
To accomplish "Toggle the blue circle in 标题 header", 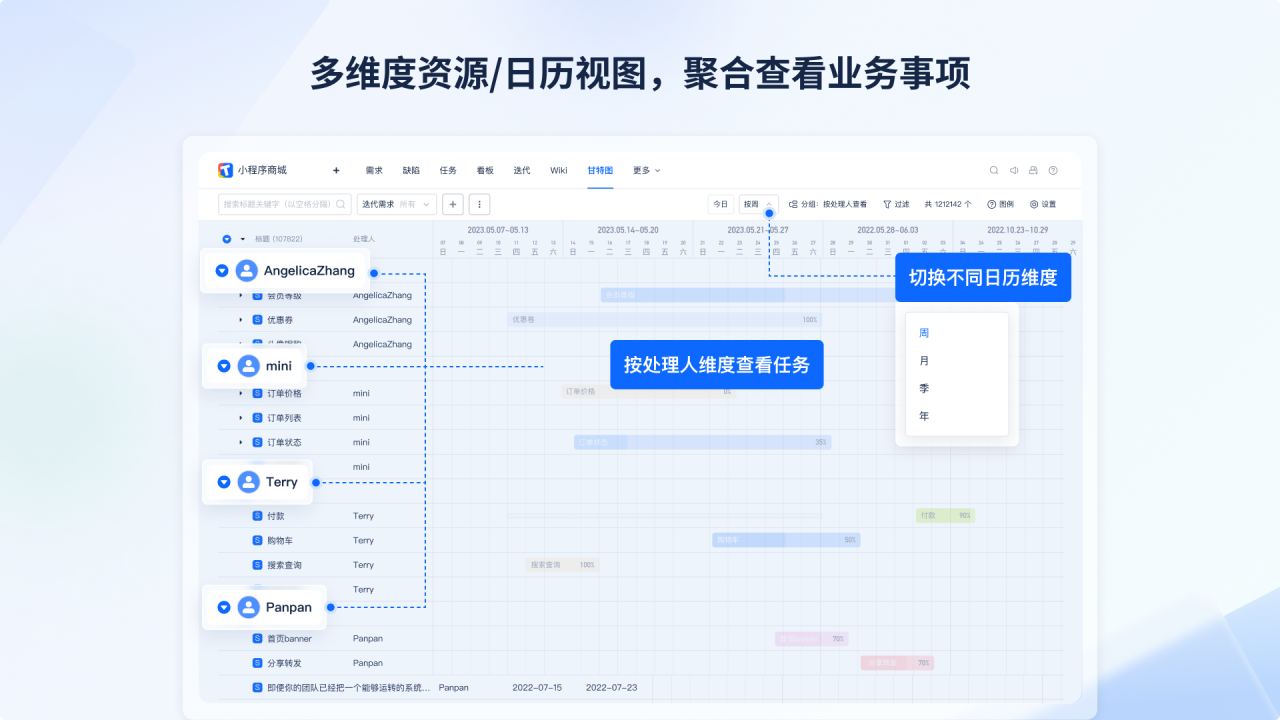I will tap(227, 239).
